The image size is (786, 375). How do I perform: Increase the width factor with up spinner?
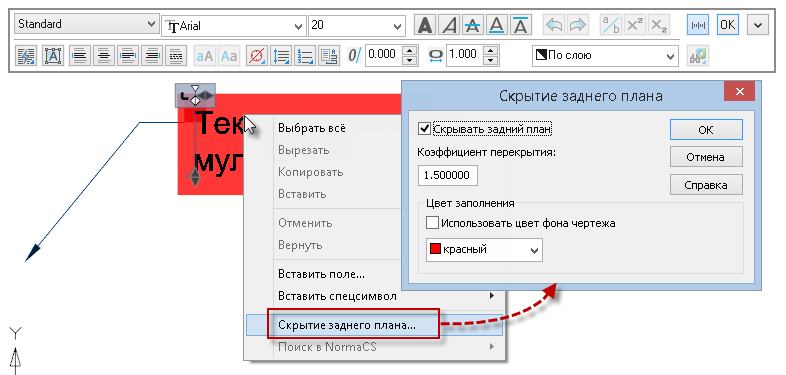pyautogui.click(x=492, y=50)
